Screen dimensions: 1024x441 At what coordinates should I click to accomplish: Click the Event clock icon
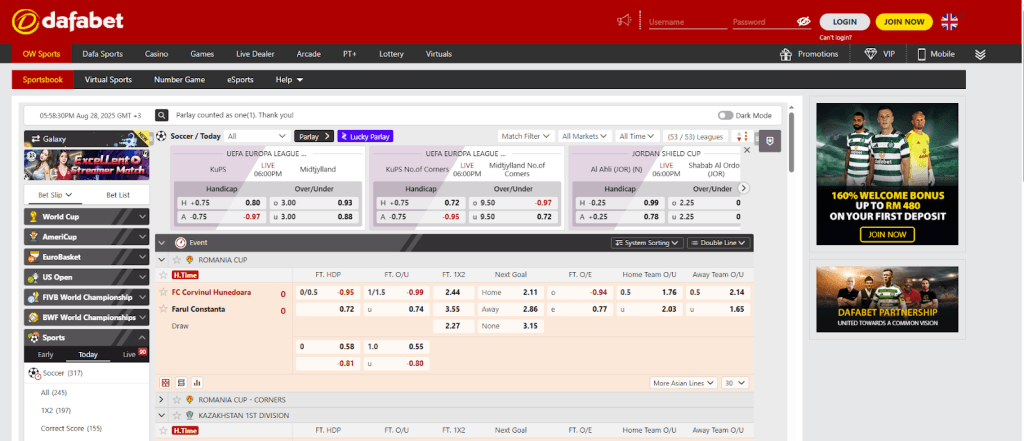[181, 242]
